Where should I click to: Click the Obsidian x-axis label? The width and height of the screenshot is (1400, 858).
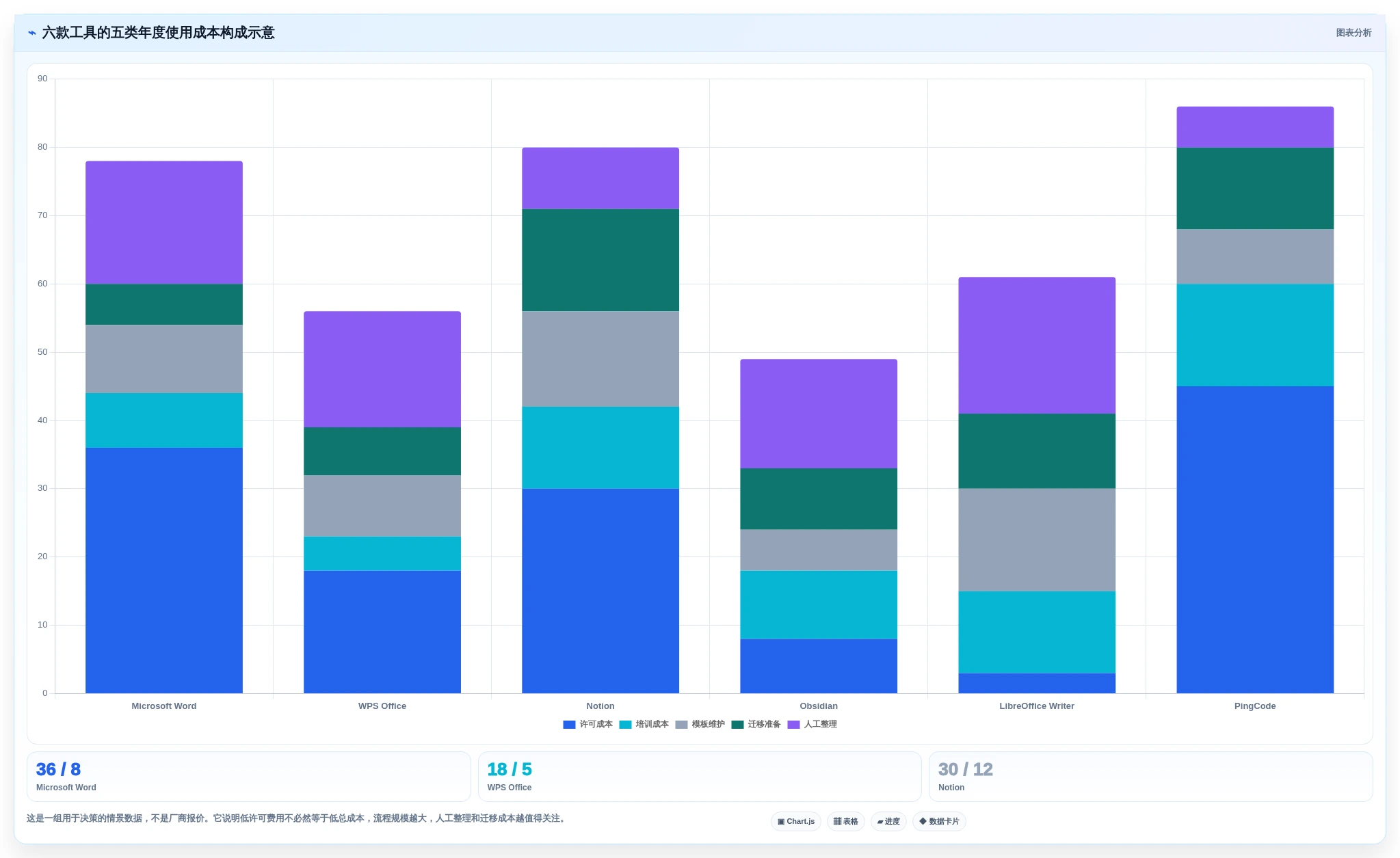[x=819, y=706]
